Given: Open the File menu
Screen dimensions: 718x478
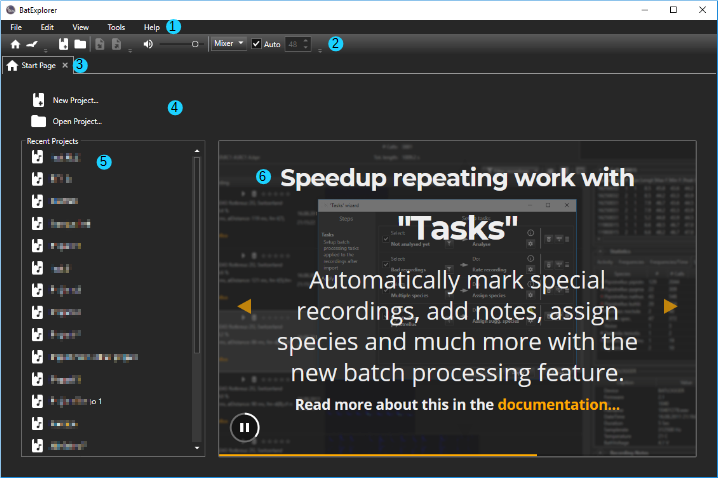Looking at the screenshot, I should click(x=16, y=27).
